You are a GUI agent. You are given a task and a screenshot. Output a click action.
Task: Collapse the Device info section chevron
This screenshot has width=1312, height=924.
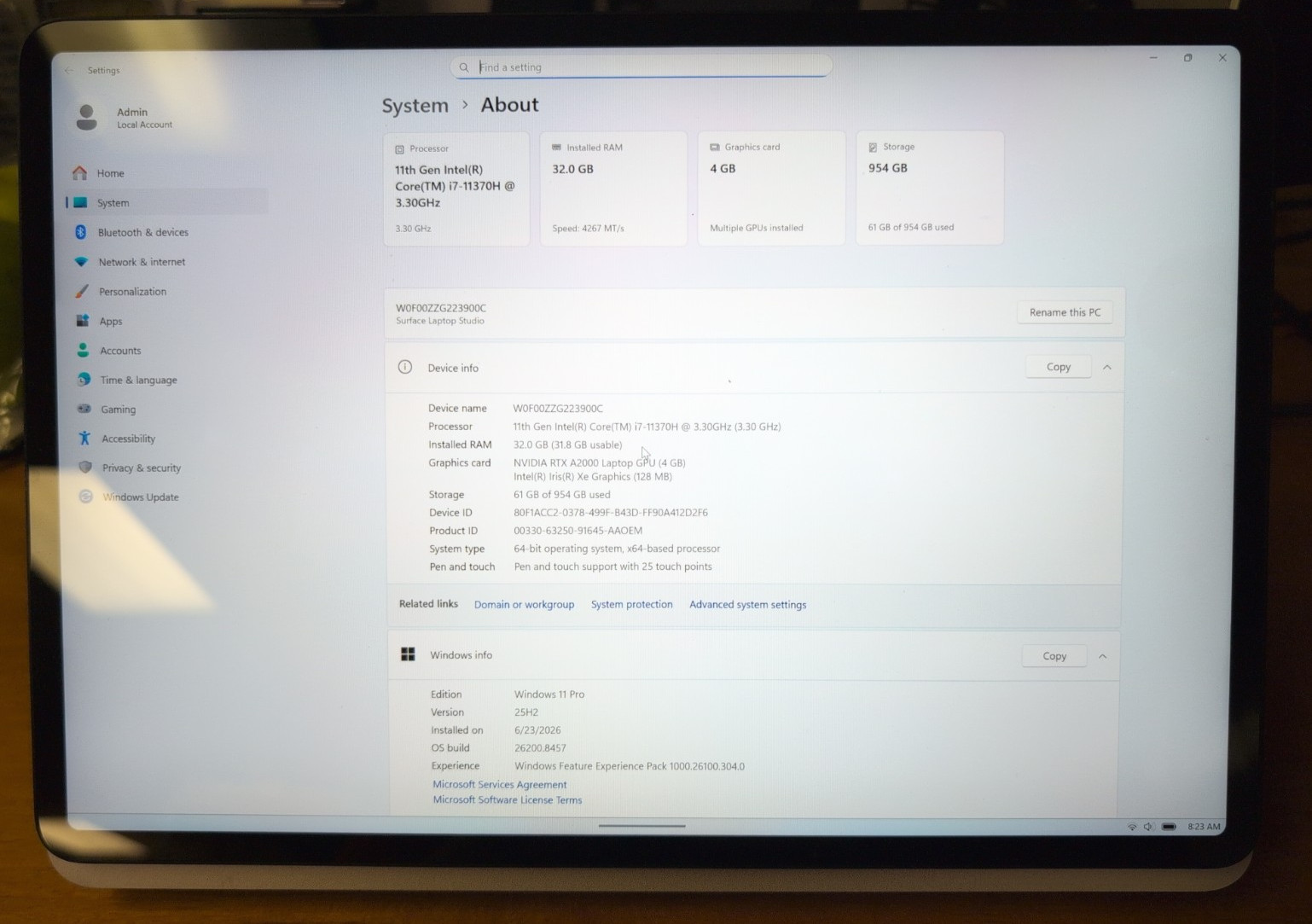(1107, 367)
